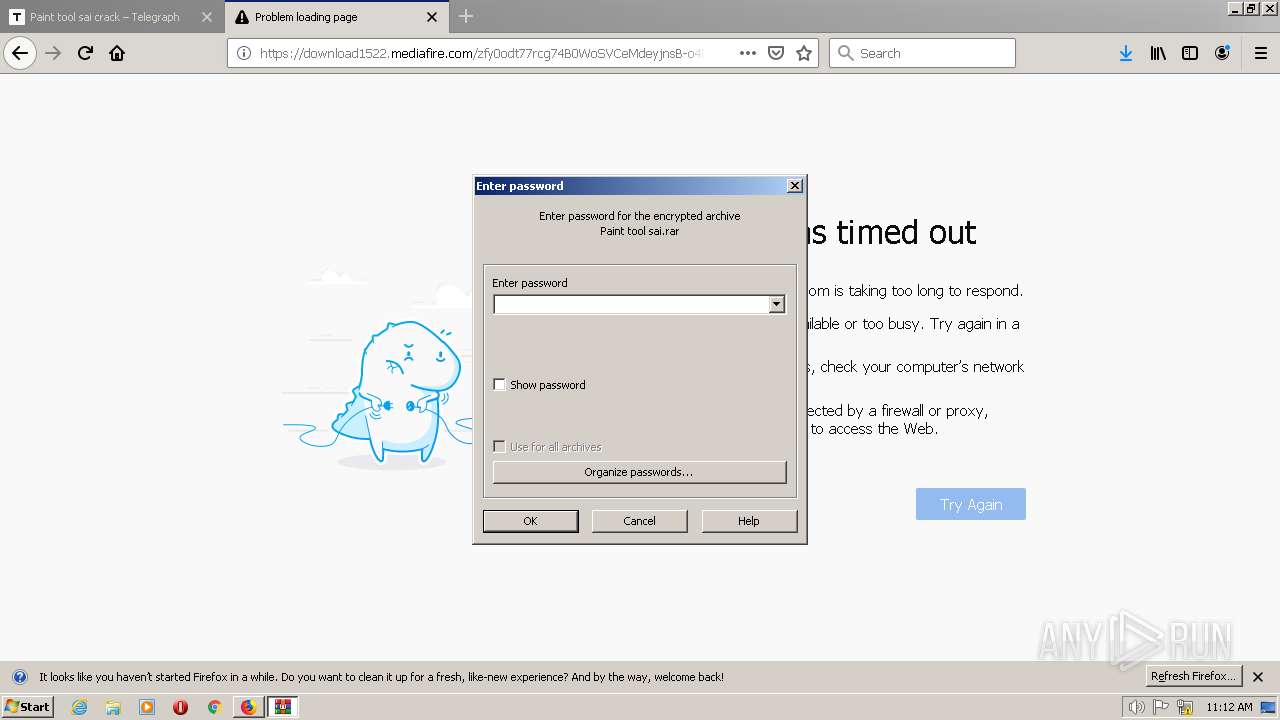
Task: Open Chrome browser from taskbar
Action: (214, 707)
